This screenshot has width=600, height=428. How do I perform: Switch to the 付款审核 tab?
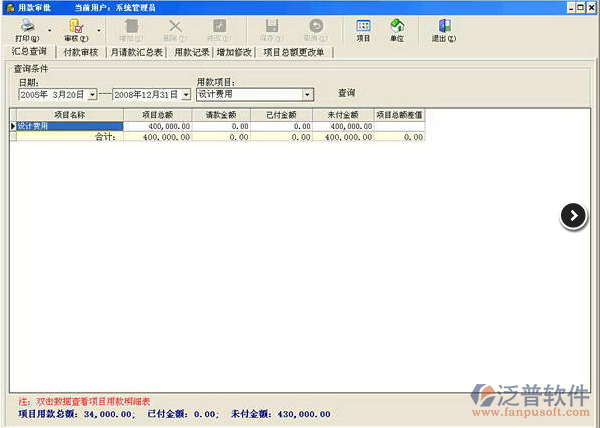coord(81,52)
